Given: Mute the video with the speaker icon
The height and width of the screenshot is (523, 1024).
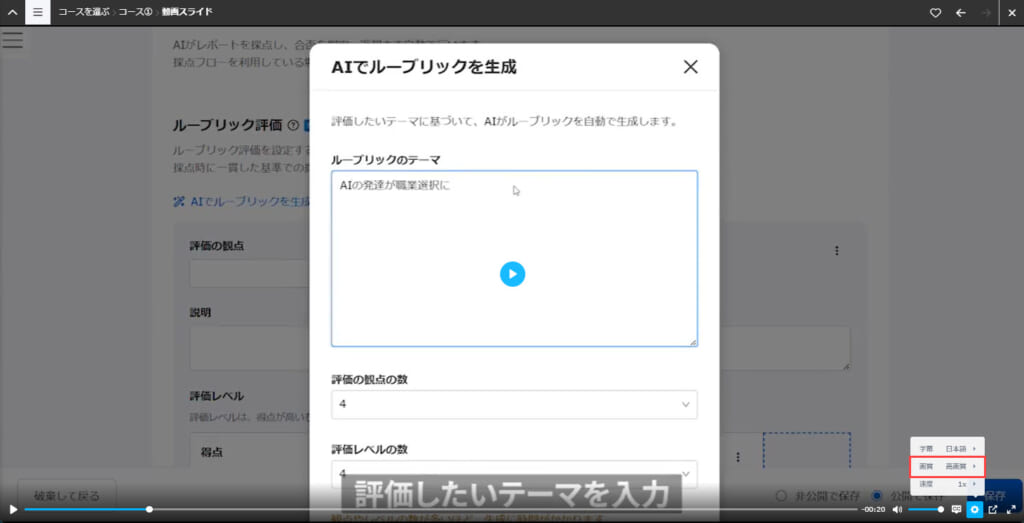Looking at the screenshot, I should point(897,510).
